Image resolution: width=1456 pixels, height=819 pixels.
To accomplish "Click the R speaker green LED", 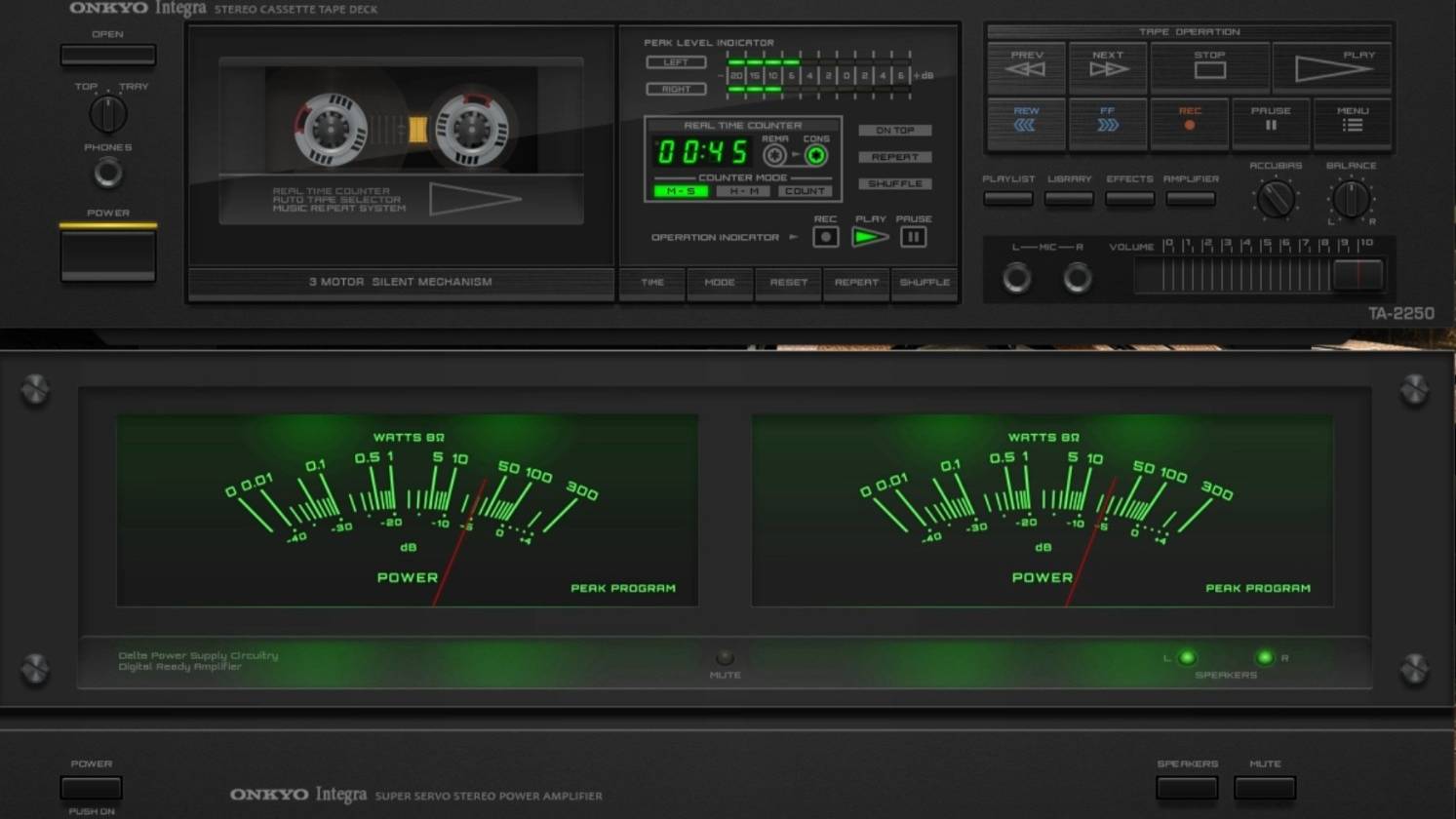I will click(x=1265, y=658).
